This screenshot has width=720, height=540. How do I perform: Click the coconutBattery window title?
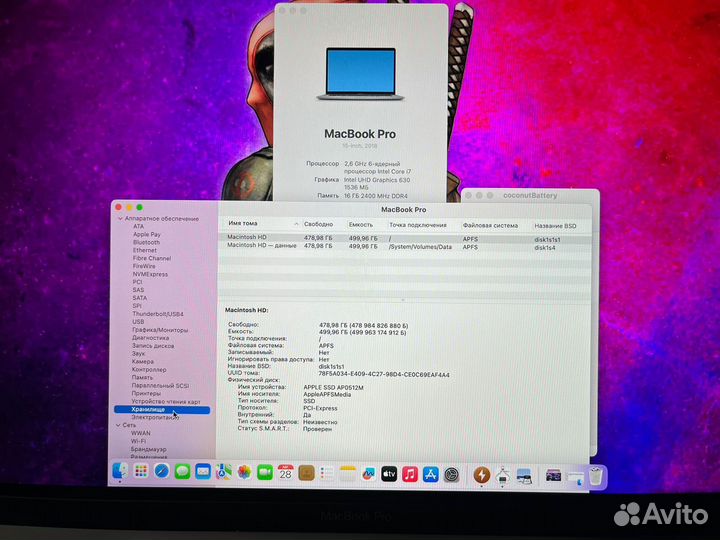point(530,195)
